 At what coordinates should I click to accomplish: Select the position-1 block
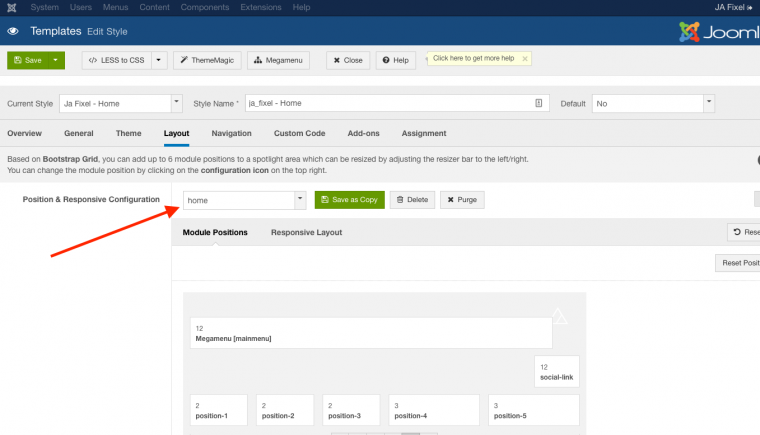[219, 410]
